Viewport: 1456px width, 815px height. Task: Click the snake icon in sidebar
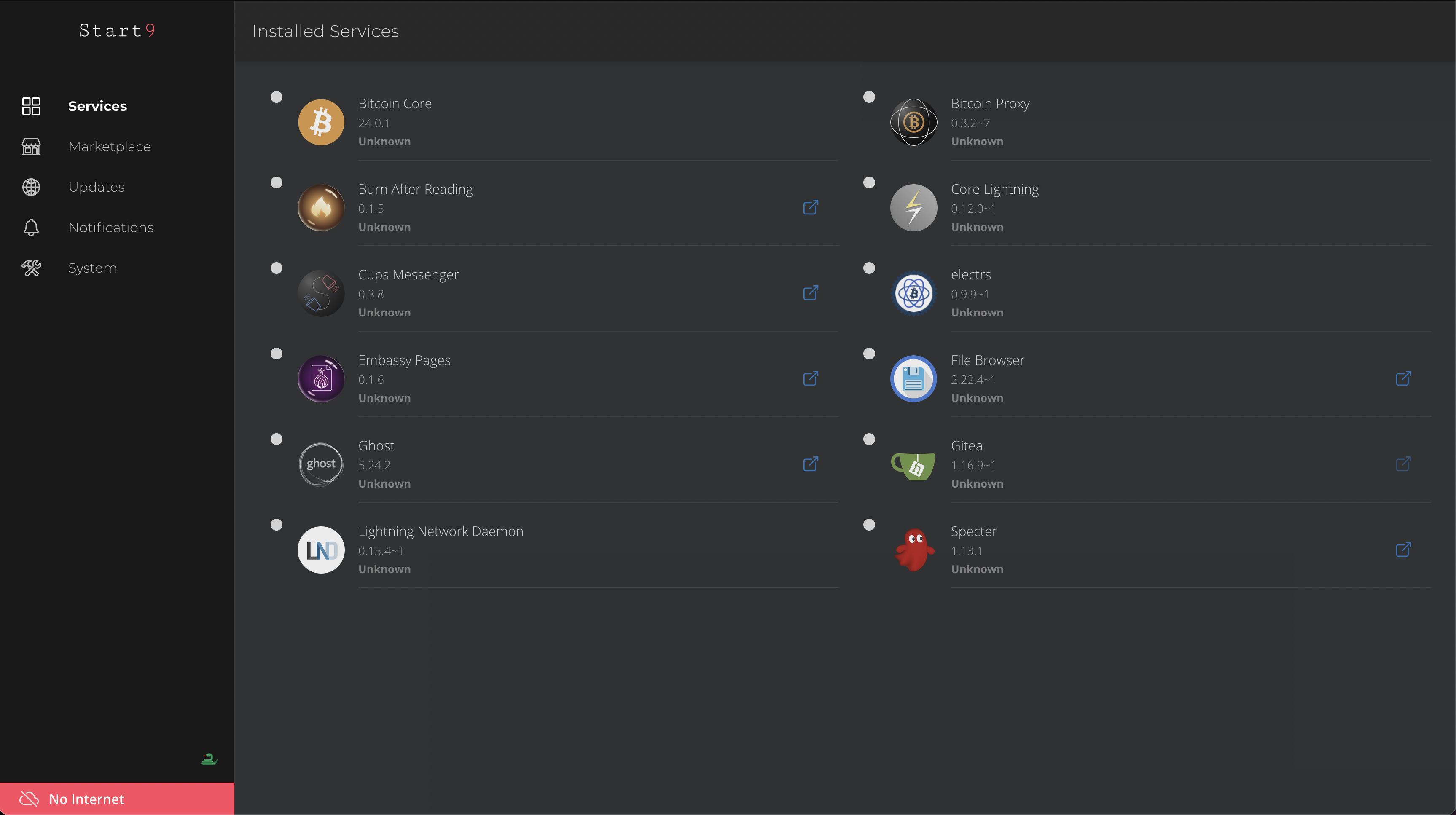(209, 759)
